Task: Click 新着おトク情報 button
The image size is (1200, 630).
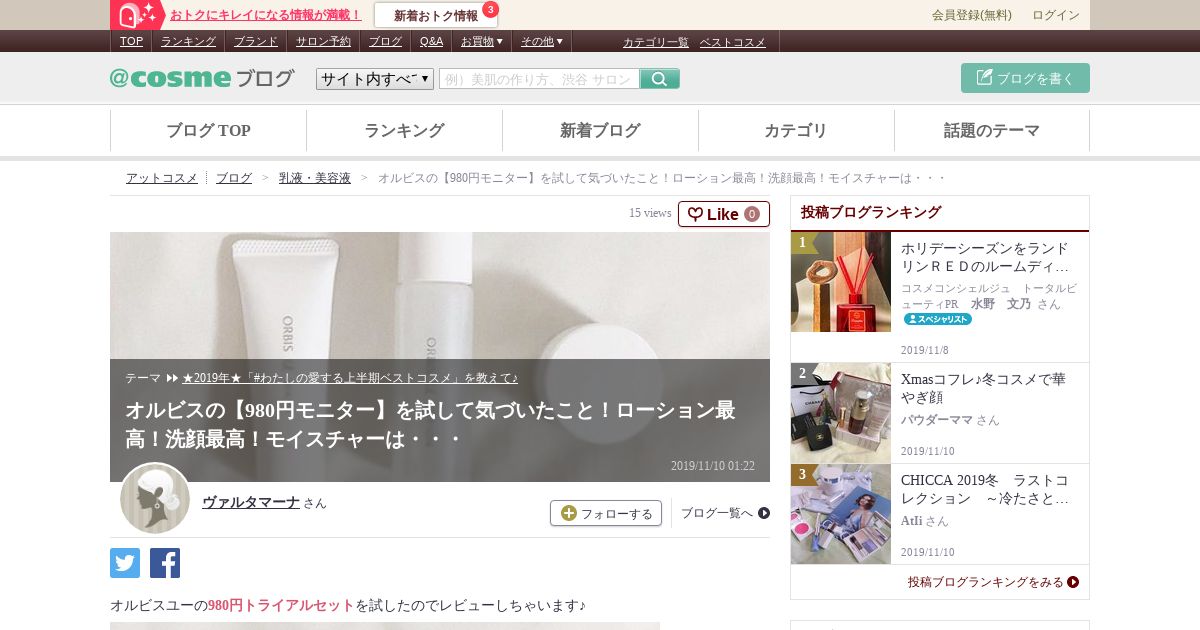Action: coord(436,15)
